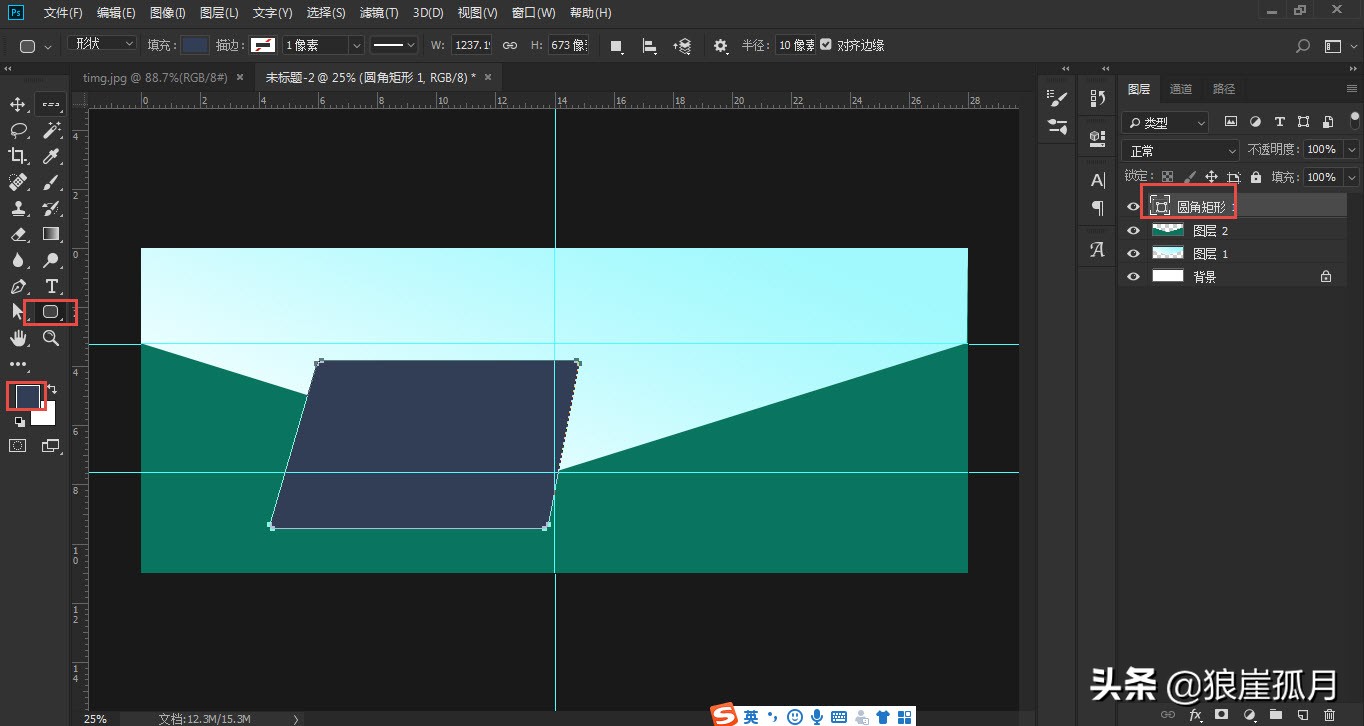The image size is (1364, 726).
Task: Select the Rectangular Marquee tool
Action: pos(51,104)
